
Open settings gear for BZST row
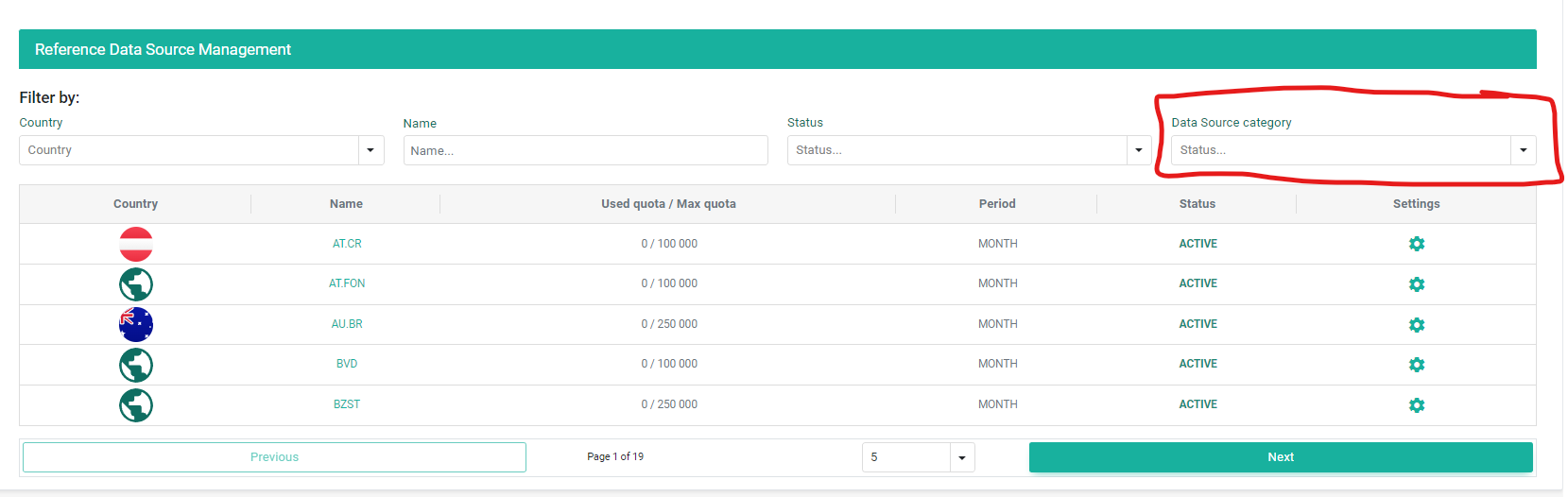pyautogui.click(x=1416, y=405)
